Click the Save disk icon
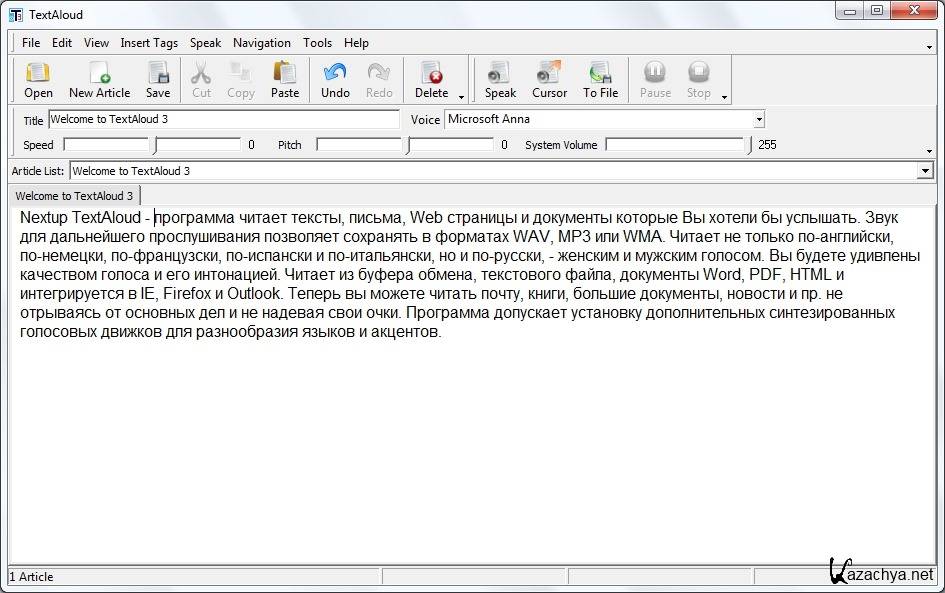 pos(158,79)
